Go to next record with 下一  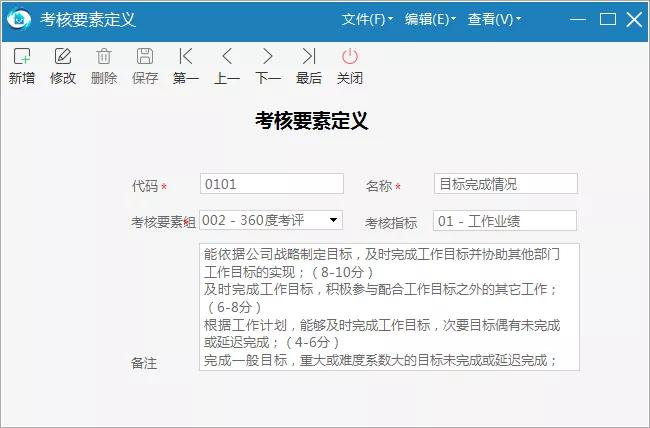(268, 56)
